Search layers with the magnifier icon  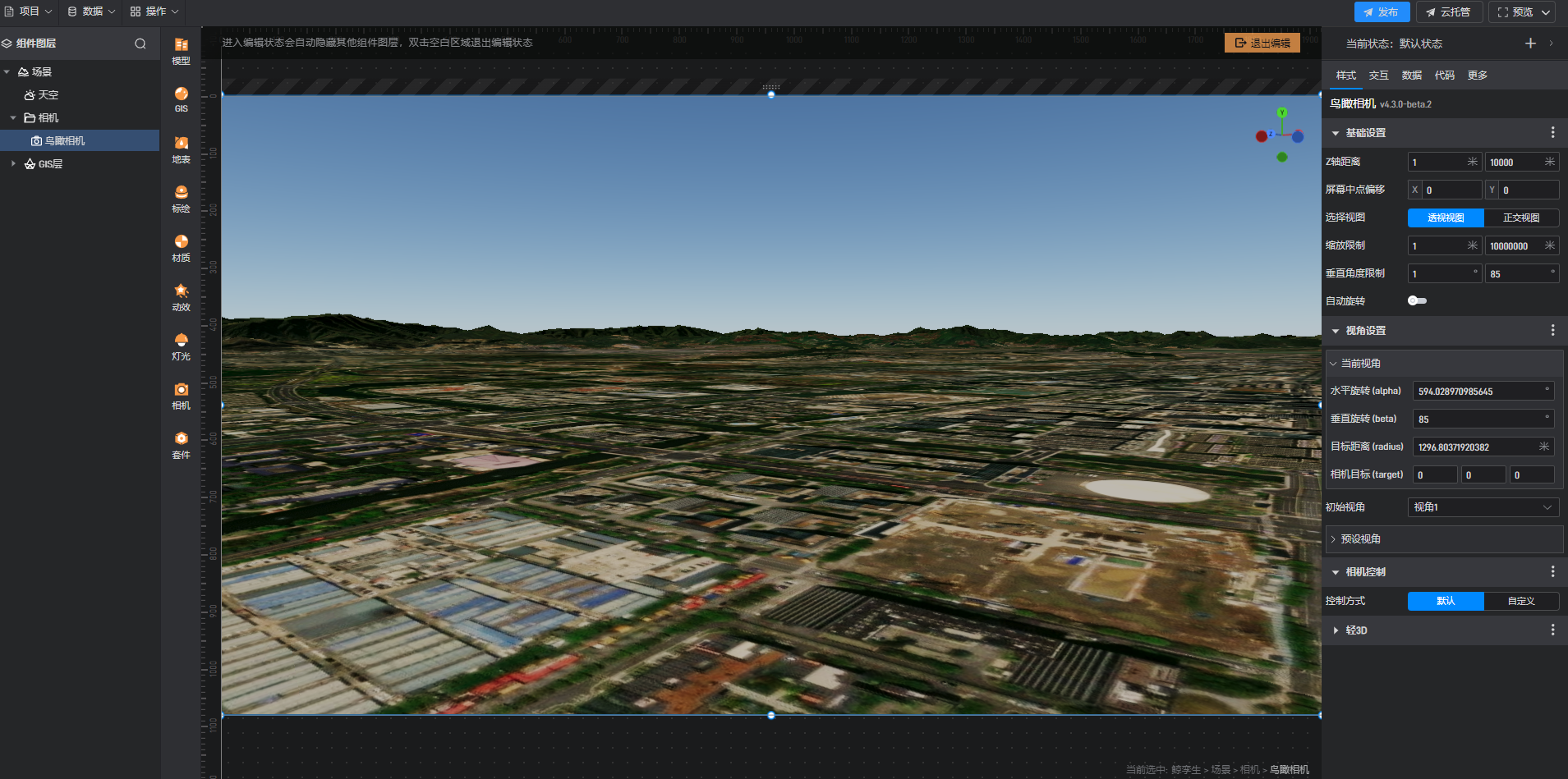coord(140,44)
